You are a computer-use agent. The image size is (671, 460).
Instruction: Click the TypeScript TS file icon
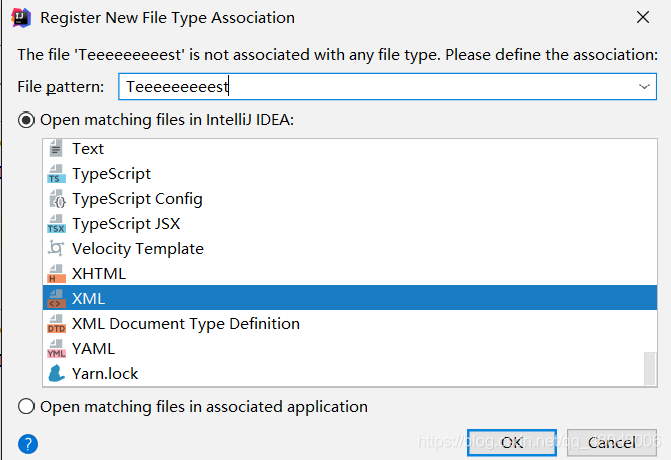(56, 174)
